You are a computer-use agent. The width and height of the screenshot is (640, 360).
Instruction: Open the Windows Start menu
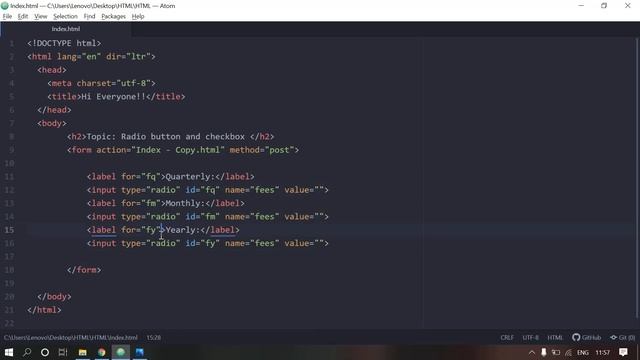pos(9,352)
